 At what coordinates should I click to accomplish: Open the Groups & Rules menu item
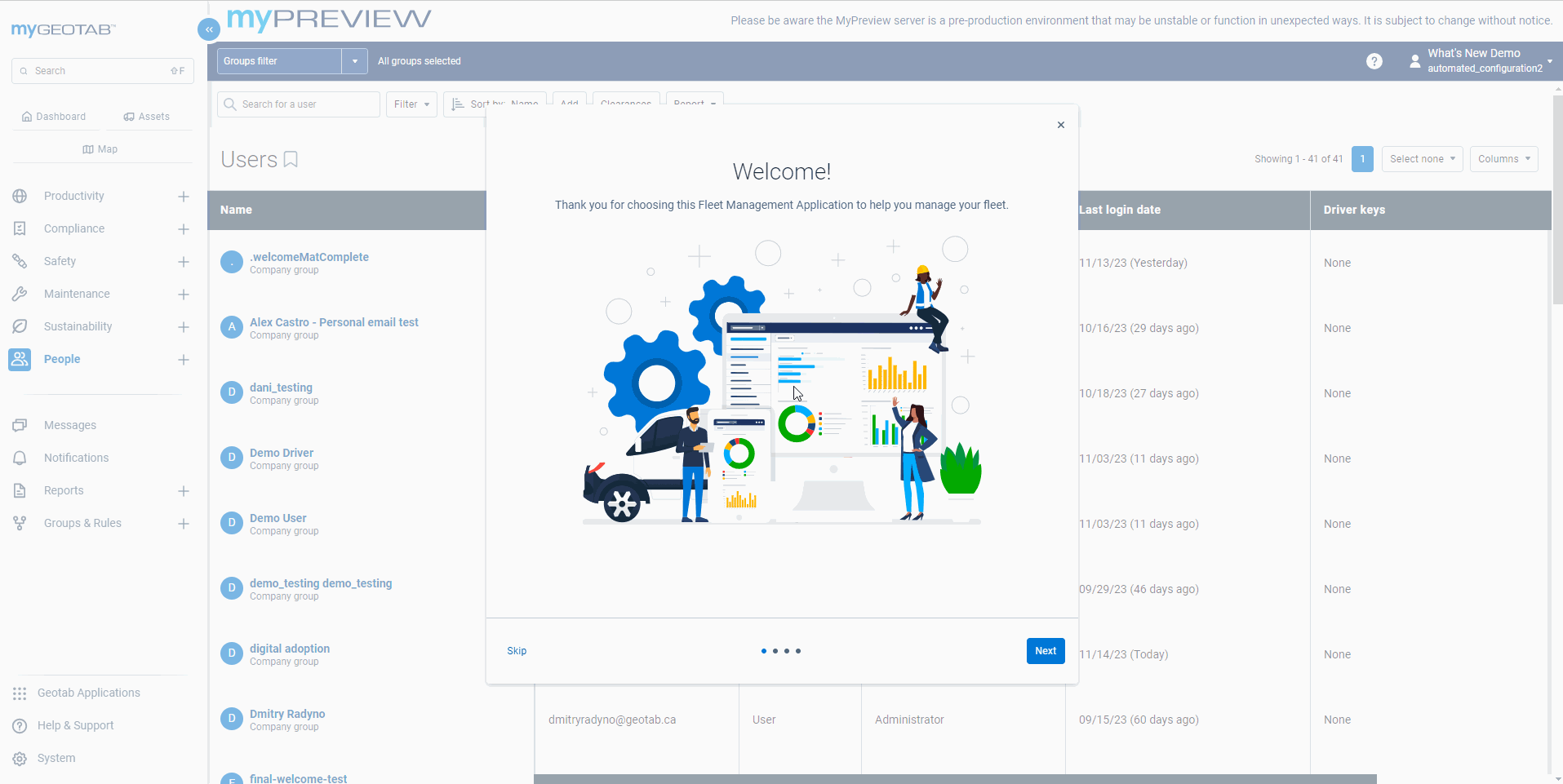(x=82, y=523)
